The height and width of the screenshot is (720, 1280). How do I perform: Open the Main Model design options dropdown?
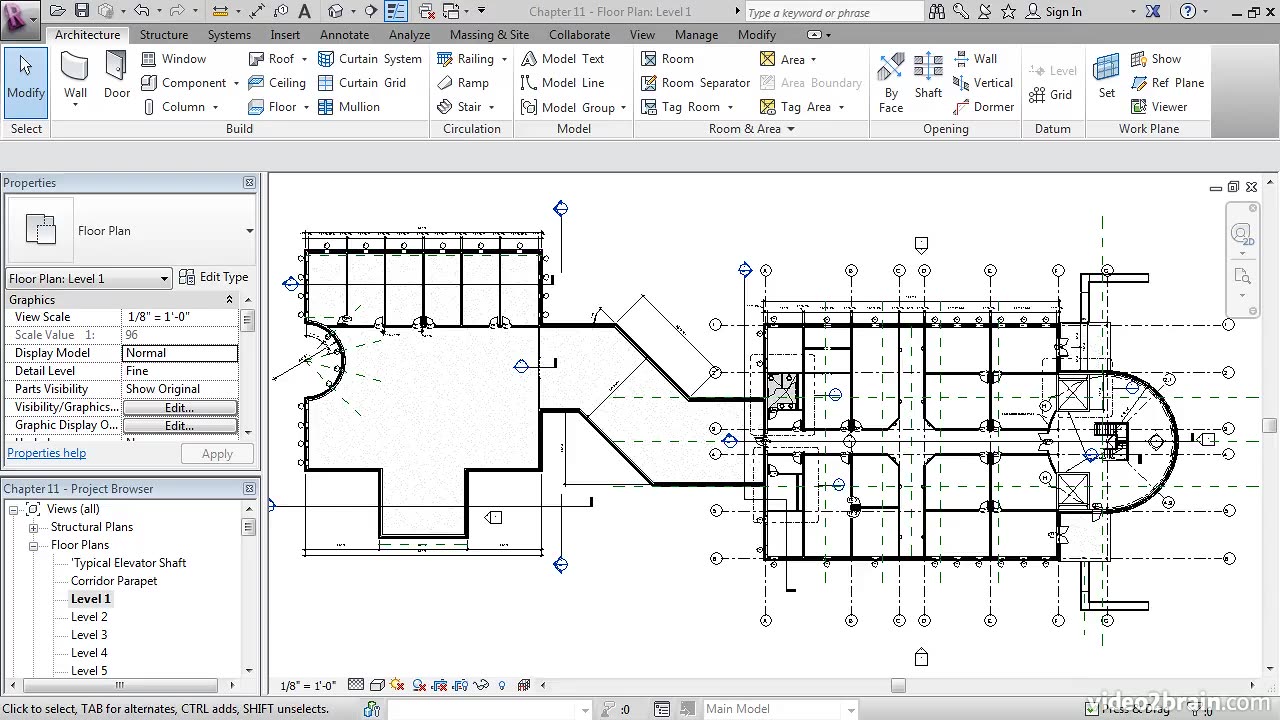851,710
